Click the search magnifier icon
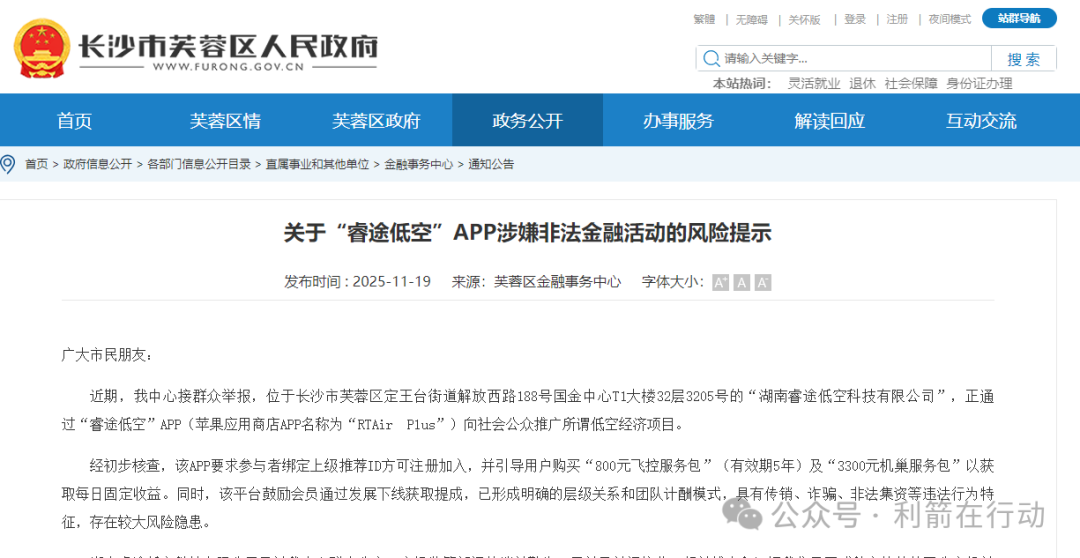Image resolution: width=1080 pixels, height=558 pixels. 711,59
